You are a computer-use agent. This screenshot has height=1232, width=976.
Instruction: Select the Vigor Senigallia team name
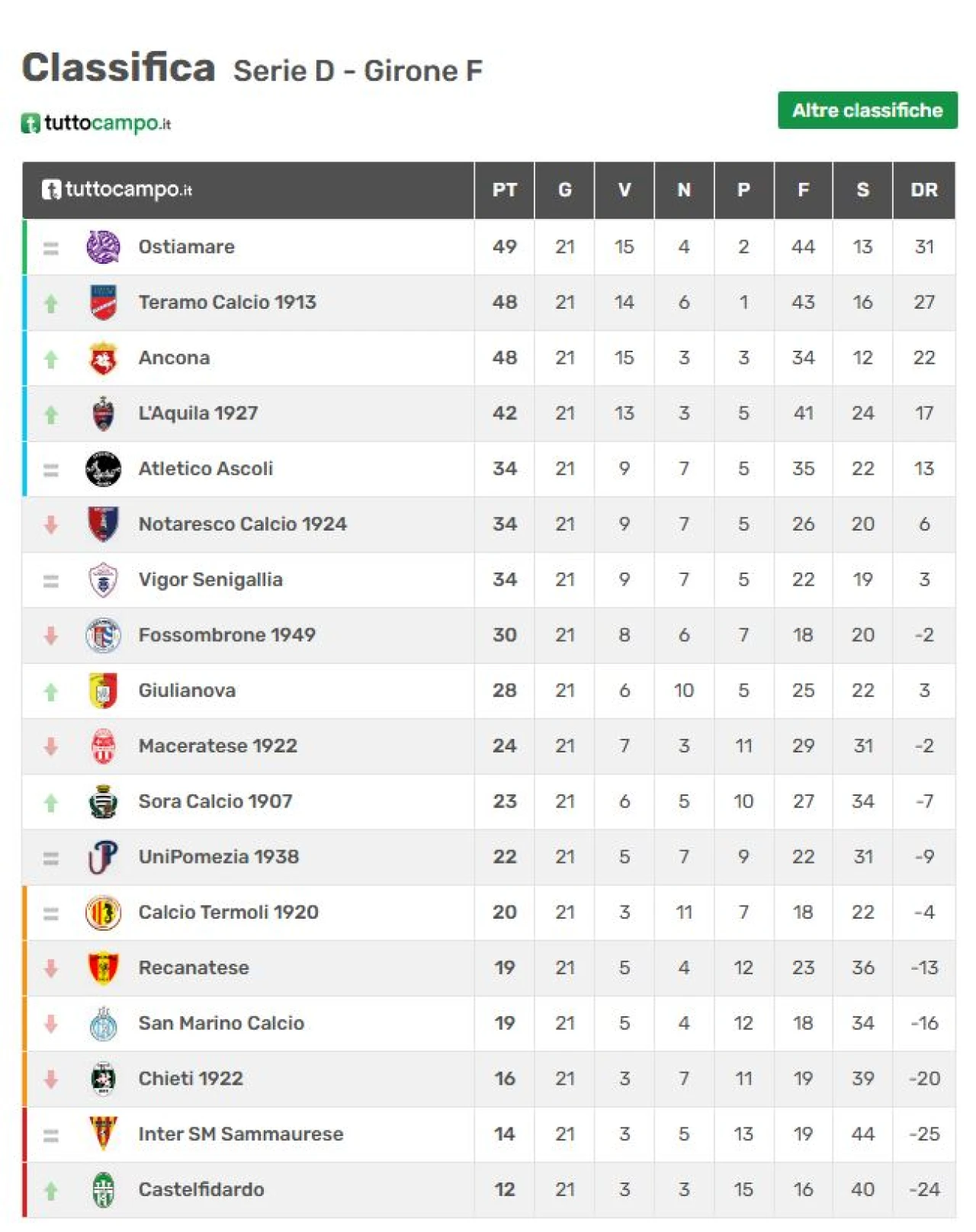pos(210,580)
